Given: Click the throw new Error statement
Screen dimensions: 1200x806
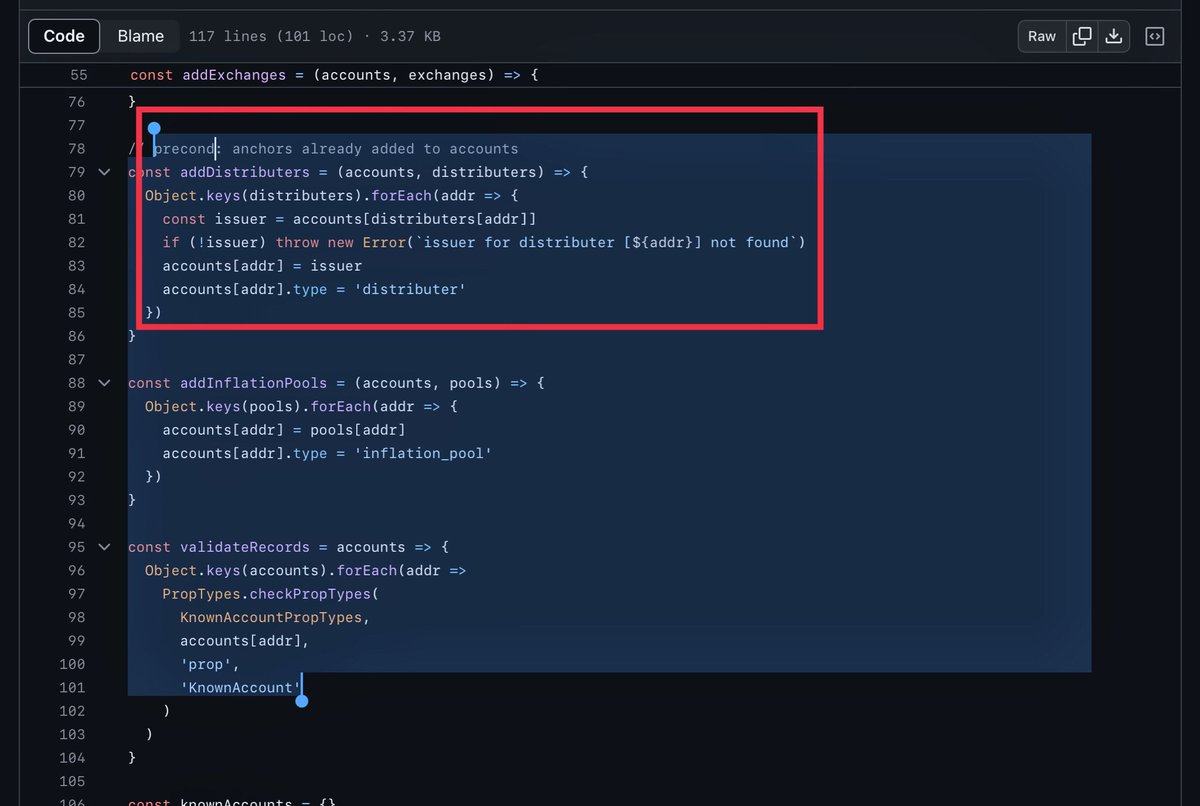Looking at the screenshot, I should [540, 242].
